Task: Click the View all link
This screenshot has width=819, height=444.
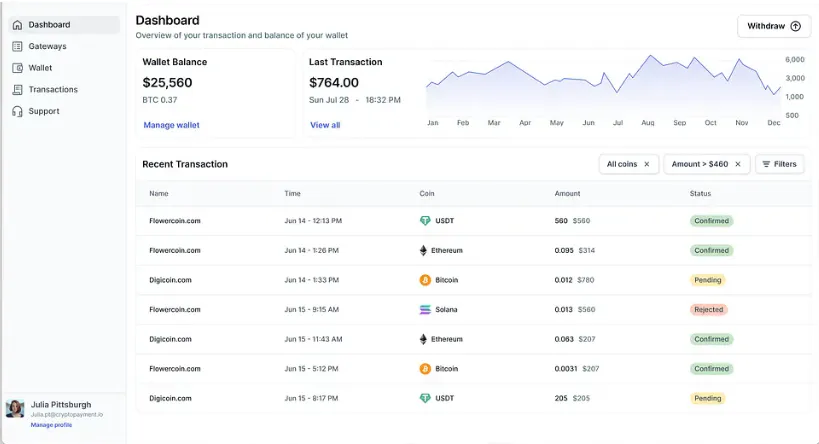Action: (325, 125)
